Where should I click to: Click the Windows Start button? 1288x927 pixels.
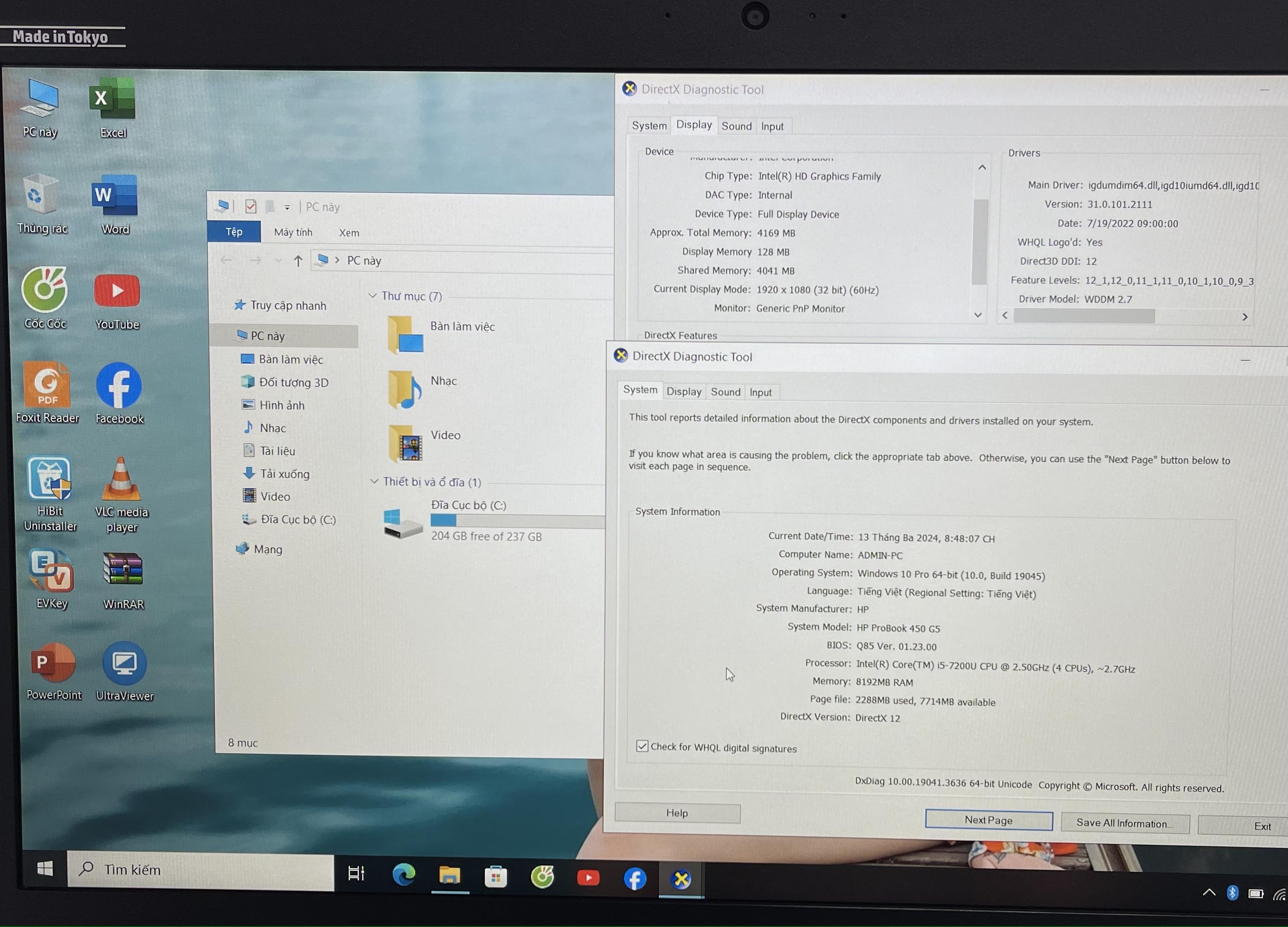pos(45,868)
